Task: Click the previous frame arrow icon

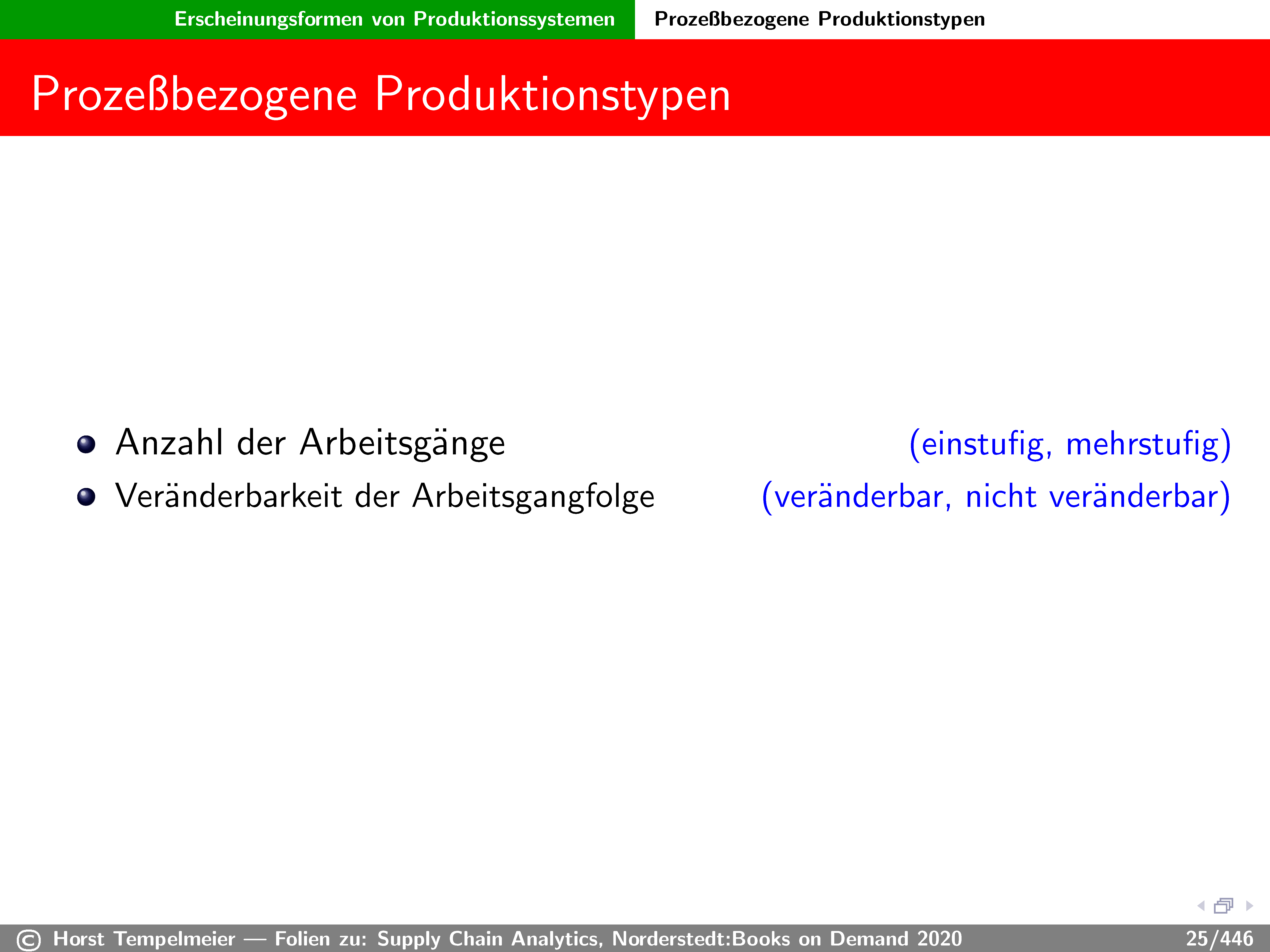Action: pyautogui.click(x=1200, y=906)
